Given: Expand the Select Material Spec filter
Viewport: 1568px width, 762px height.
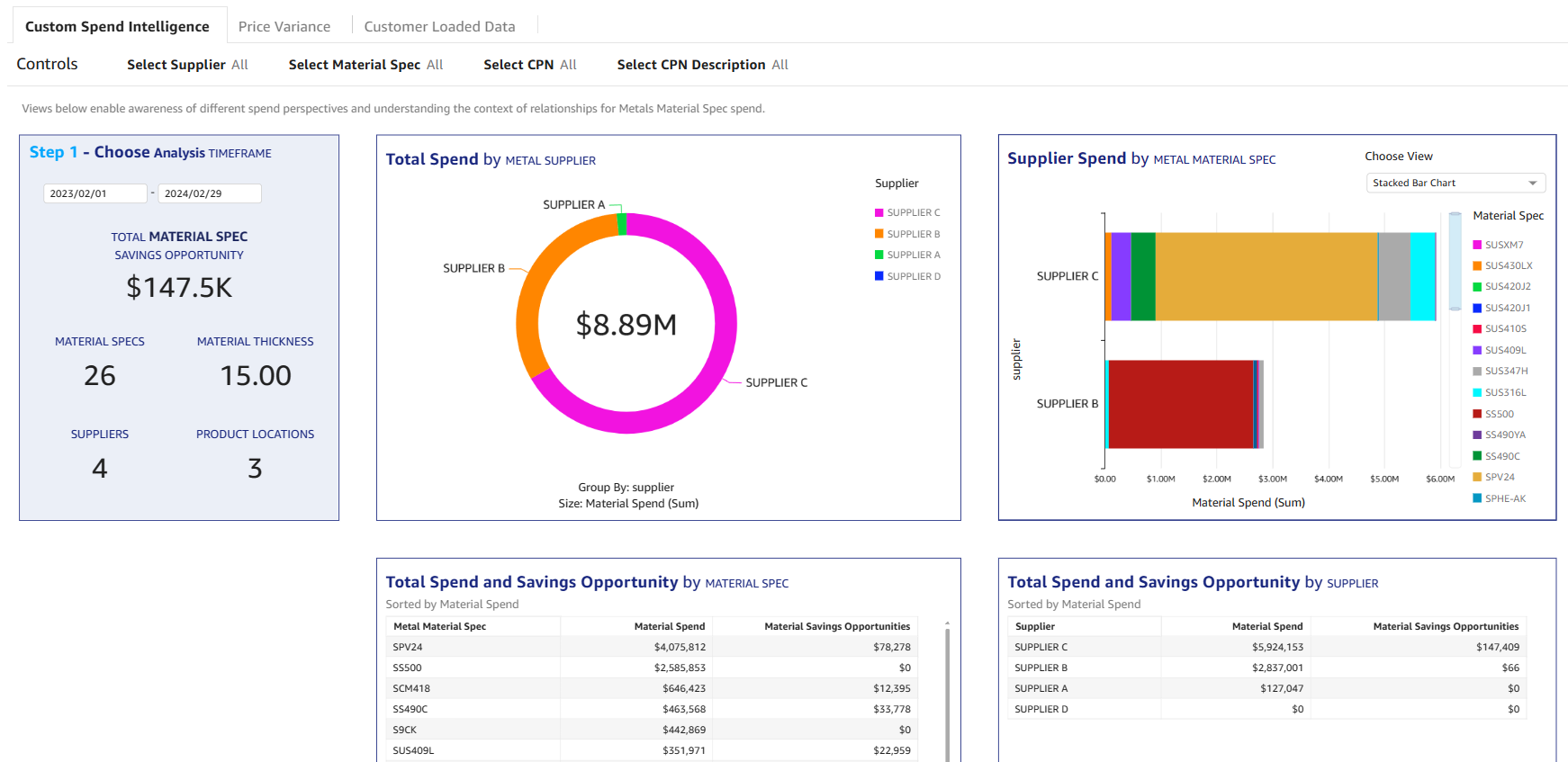Looking at the screenshot, I should (x=365, y=65).
